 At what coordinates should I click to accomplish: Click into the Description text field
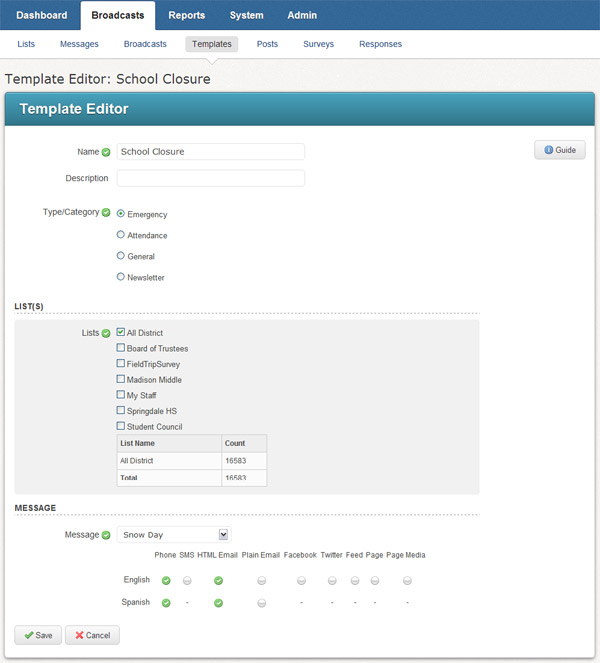(210, 178)
